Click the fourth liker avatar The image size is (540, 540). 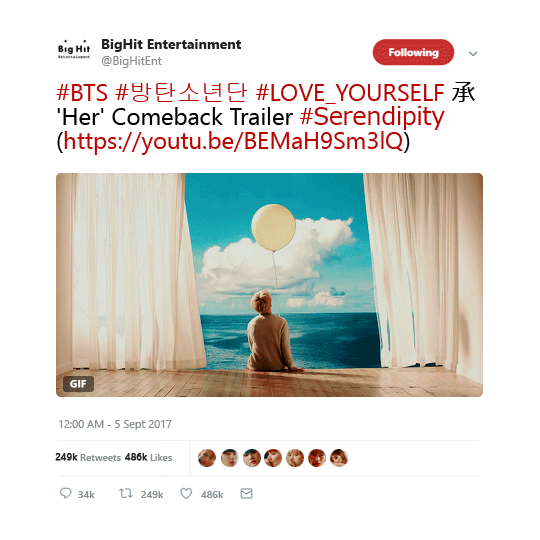tap(273, 458)
